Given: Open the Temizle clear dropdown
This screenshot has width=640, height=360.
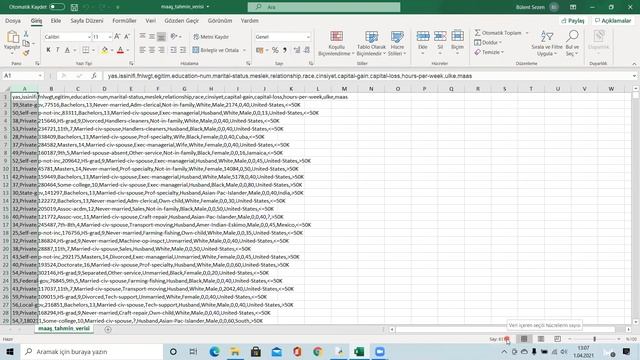Looking at the screenshot, I should (489, 52).
